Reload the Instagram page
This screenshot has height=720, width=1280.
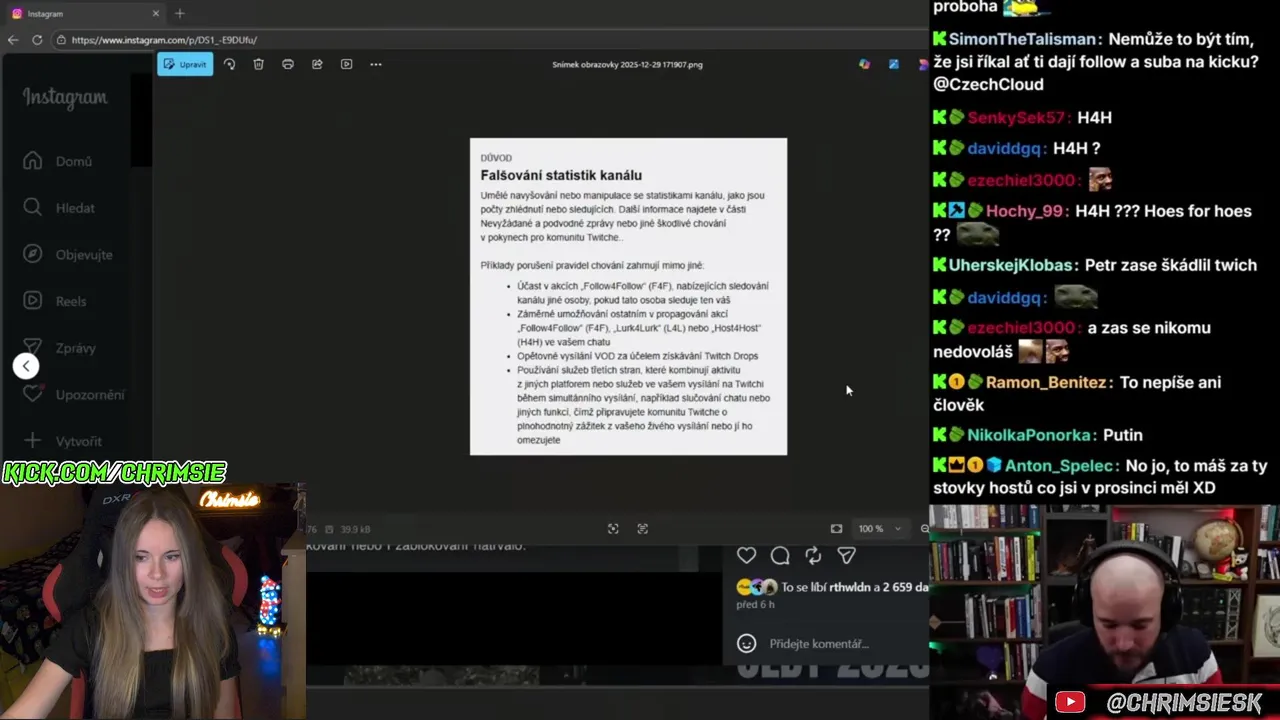[37, 40]
